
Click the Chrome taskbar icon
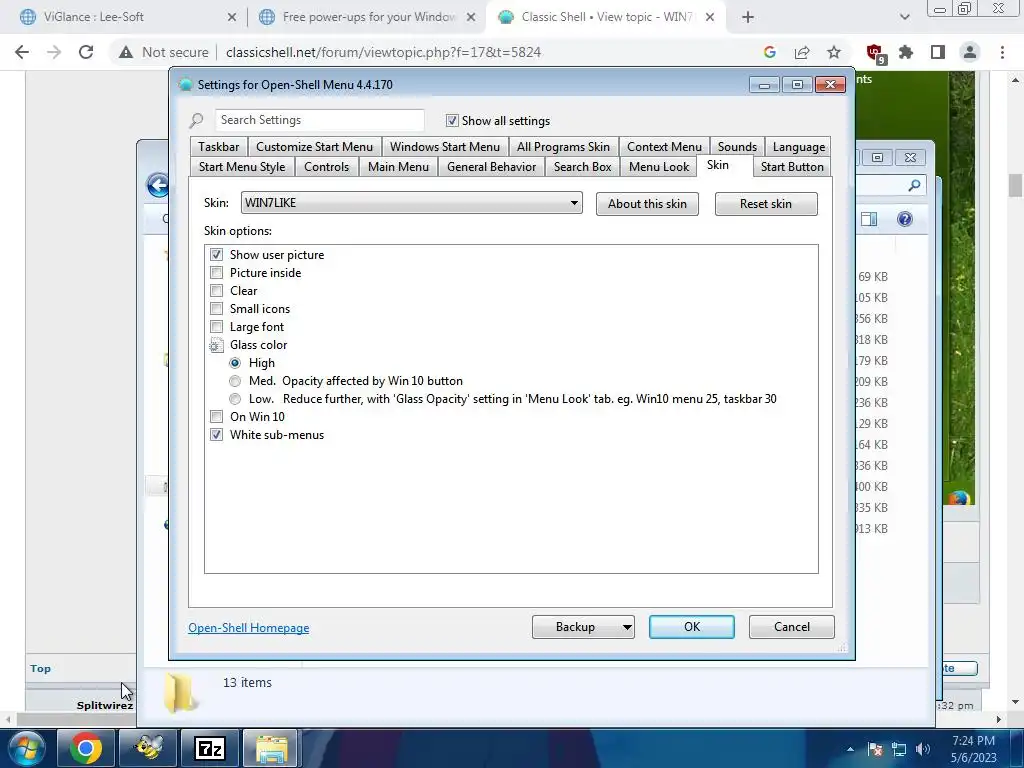click(x=86, y=748)
